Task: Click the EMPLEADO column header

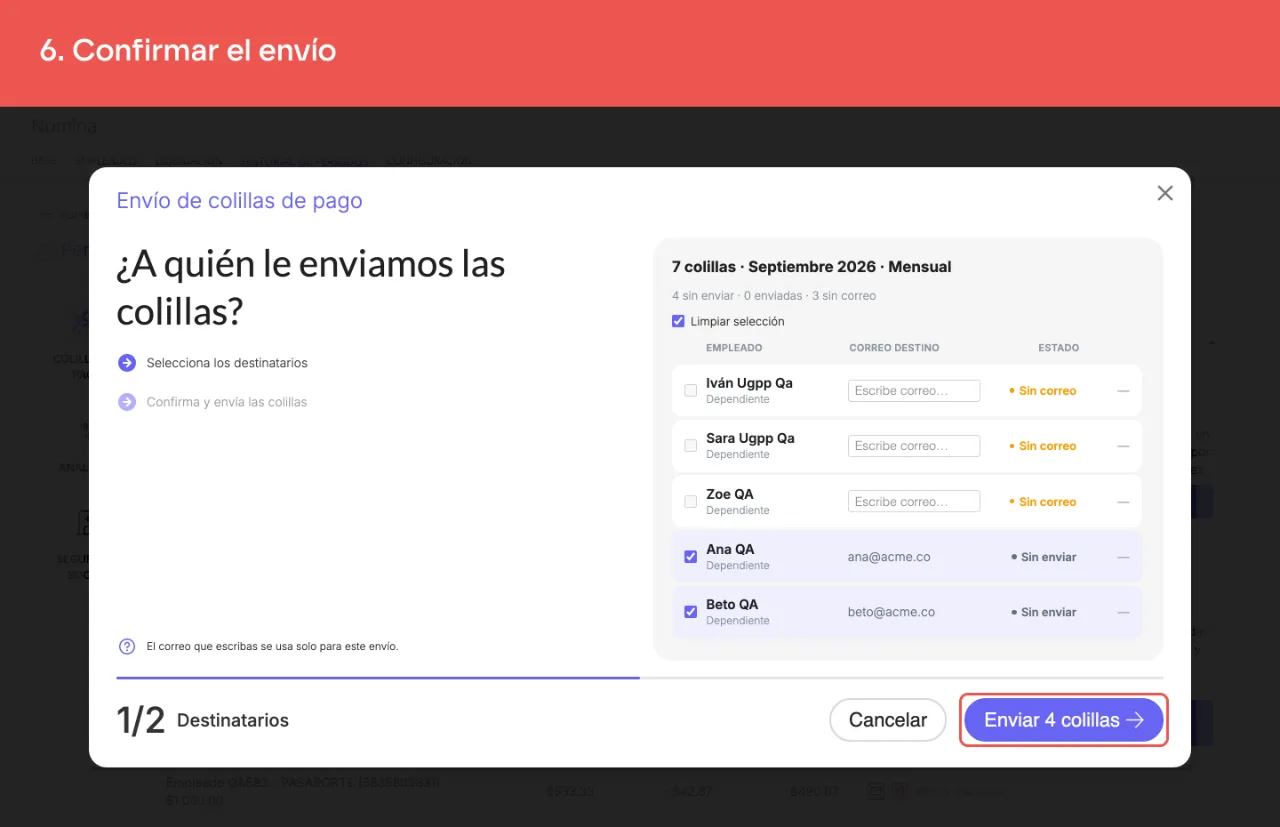Action: 734,348
